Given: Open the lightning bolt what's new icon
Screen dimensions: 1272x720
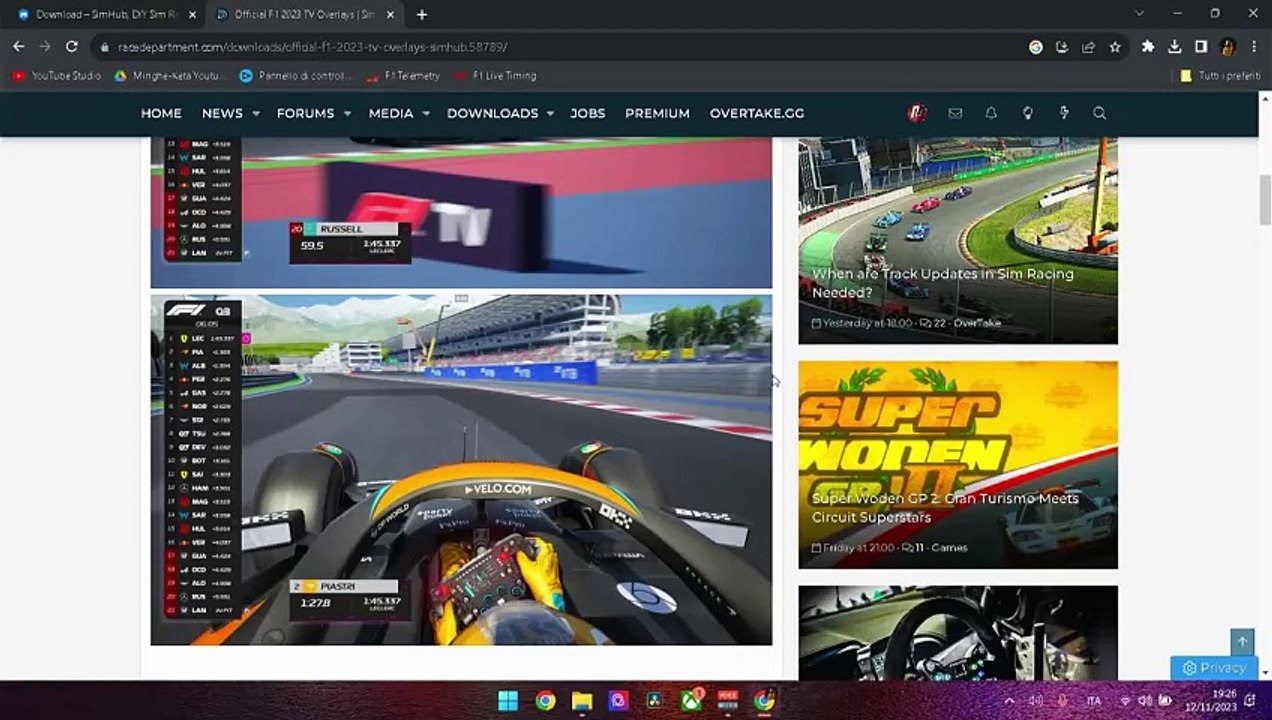Looking at the screenshot, I should click(x=1063, y=114).
